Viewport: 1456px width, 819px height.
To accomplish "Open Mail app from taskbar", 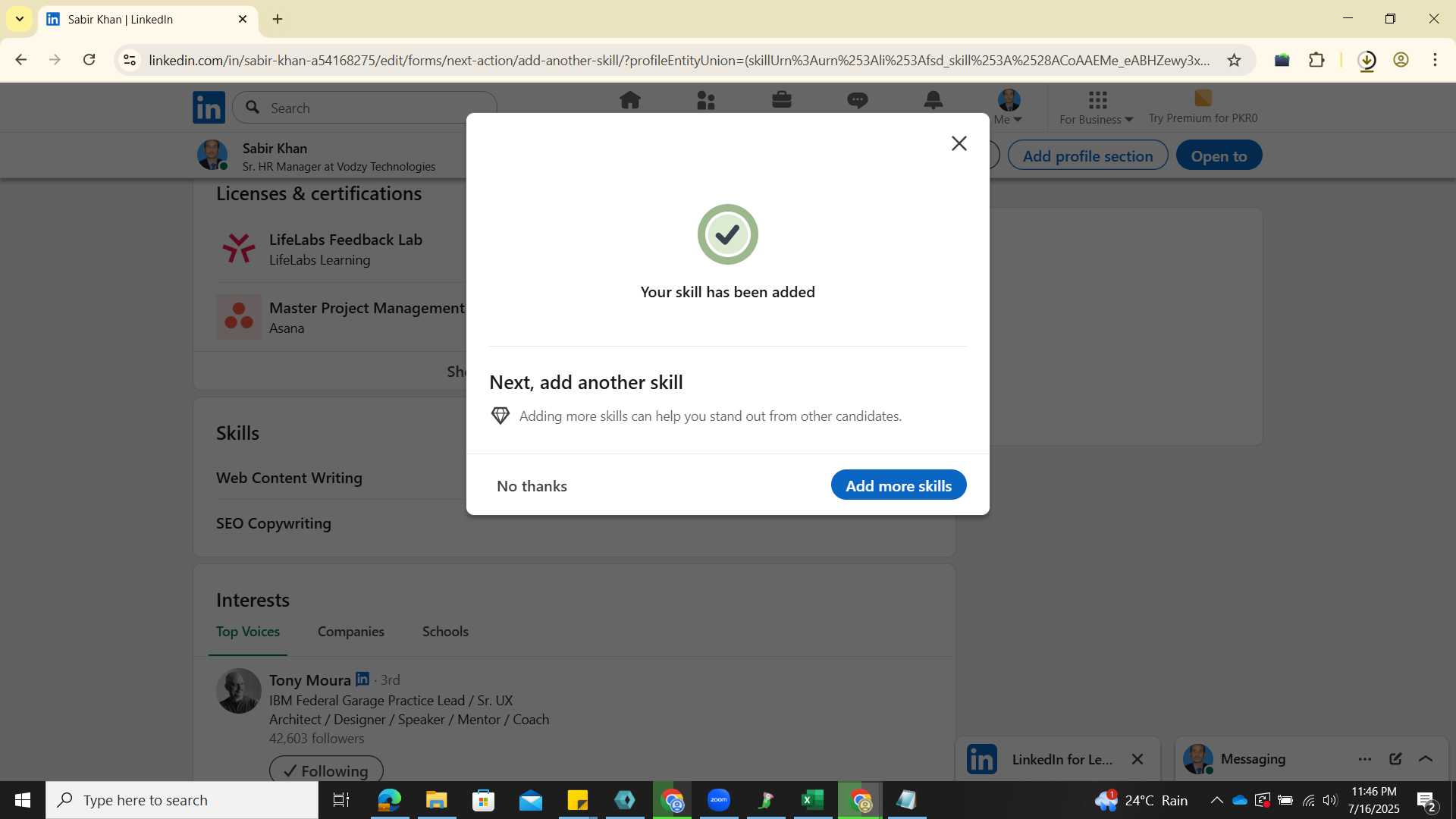I will click(530, 800).
